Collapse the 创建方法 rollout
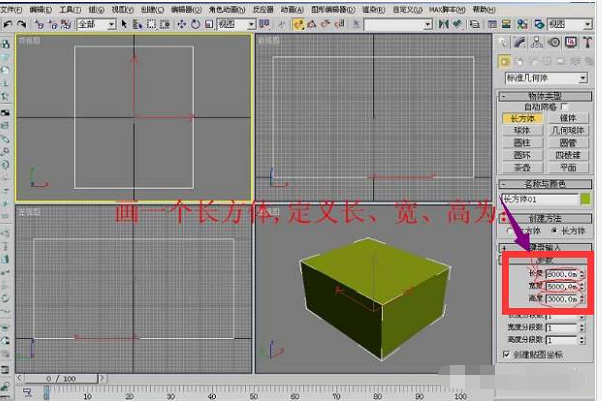This screenshot has height=401, width=602. [x=545, y=219]
